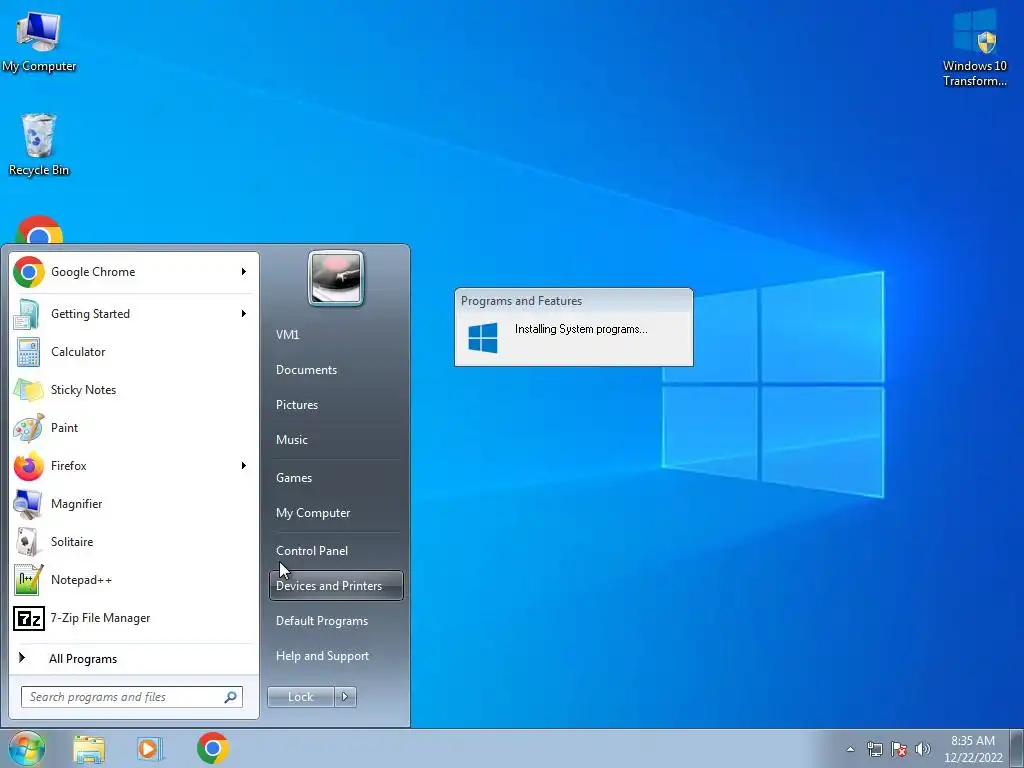The width and height of the screenshot is (1024, 768).
Task: Click the Lock button
Action: click(x=300, y=697)
